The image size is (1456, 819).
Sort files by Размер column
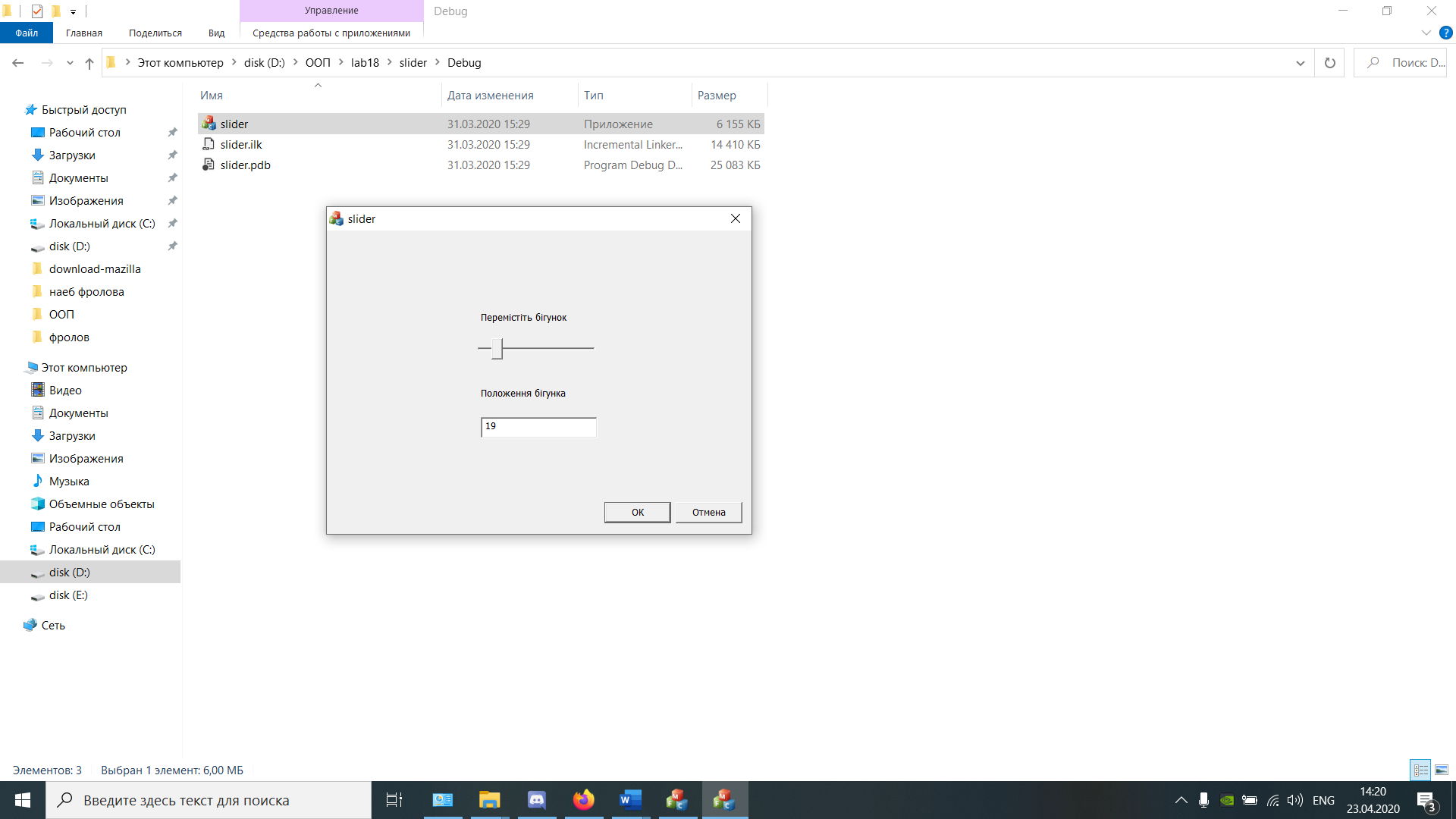click(730, 96)
